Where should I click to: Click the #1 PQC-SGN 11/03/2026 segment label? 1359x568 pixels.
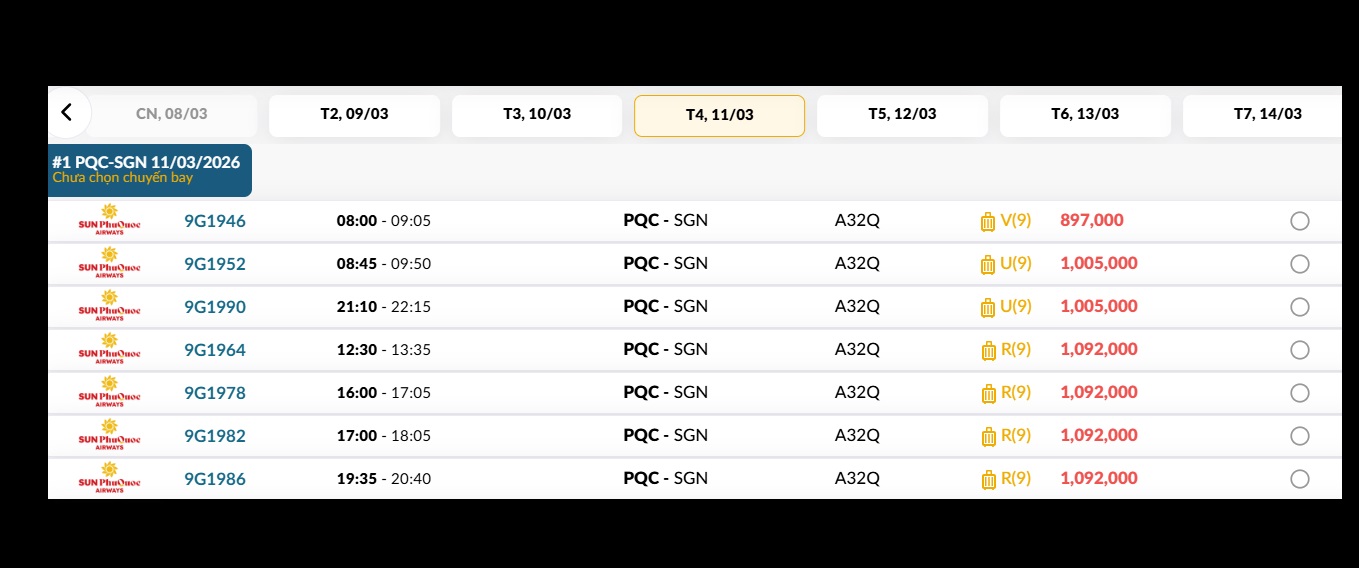click(146, 162)
